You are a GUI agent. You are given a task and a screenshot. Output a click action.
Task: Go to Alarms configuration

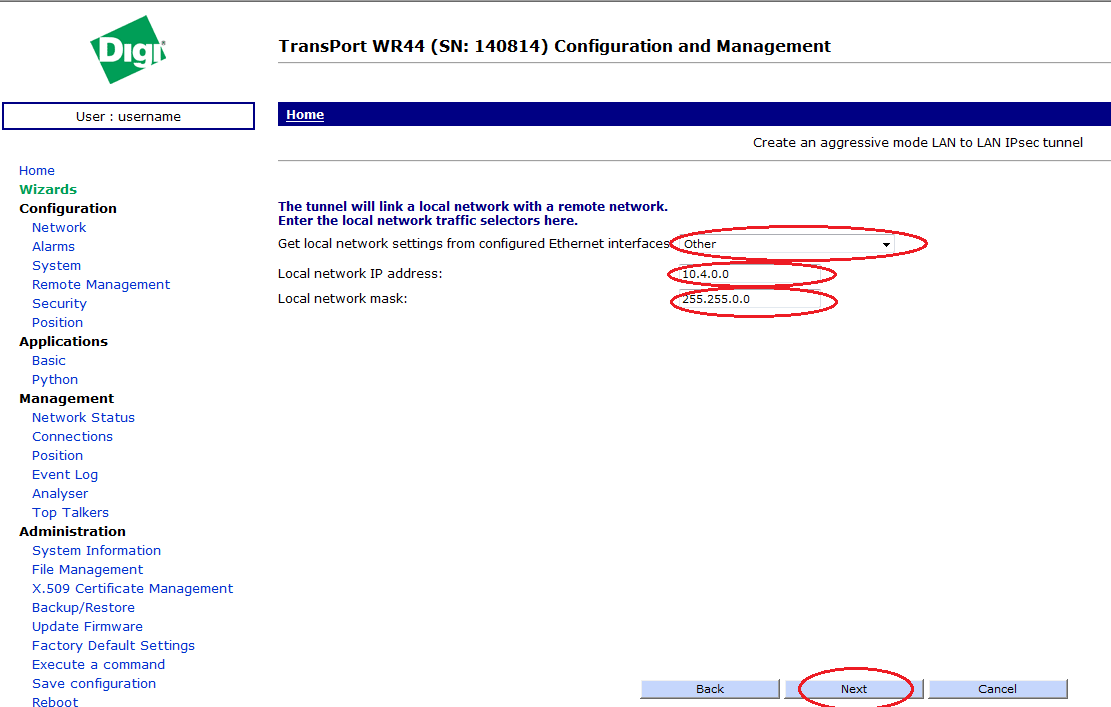coord(53,246)
